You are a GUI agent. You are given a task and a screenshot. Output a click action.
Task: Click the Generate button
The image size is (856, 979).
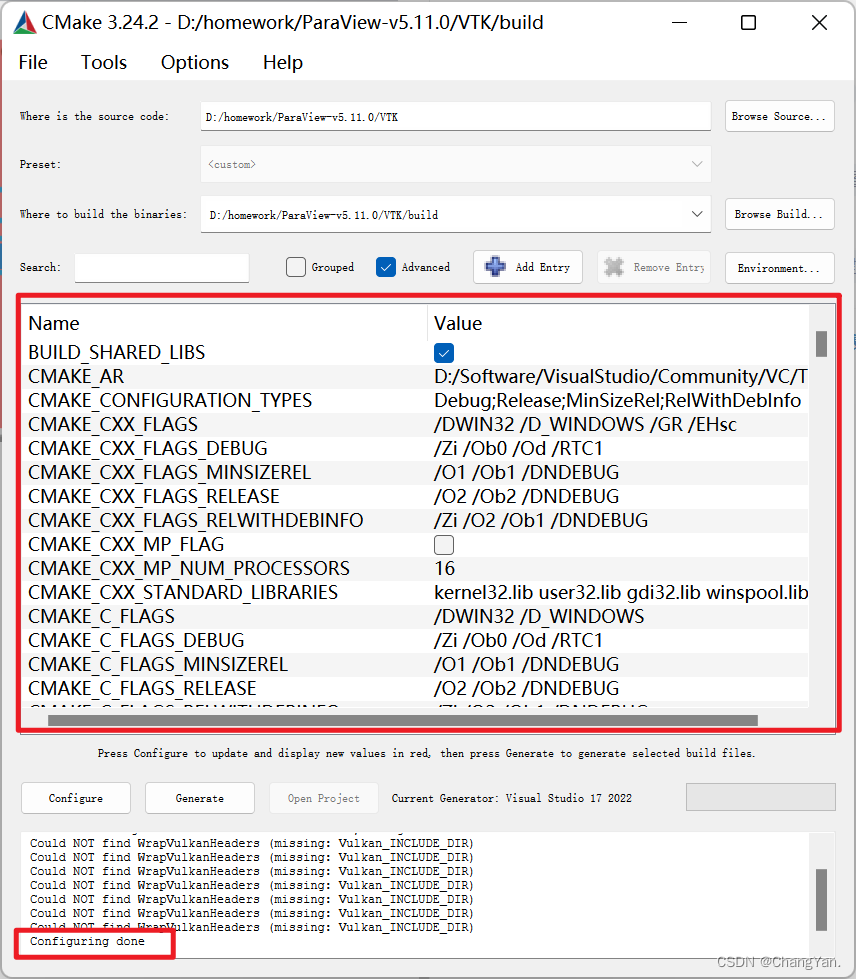(200, 798)
